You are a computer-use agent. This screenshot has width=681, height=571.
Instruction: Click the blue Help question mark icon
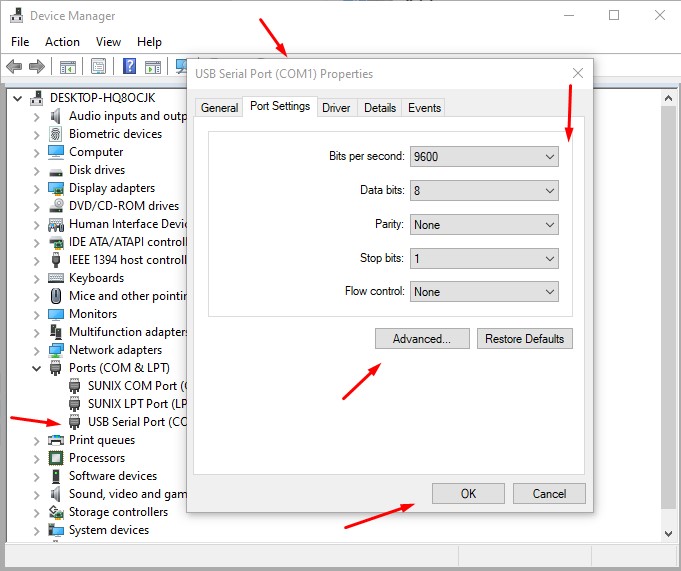click(x=129, y=66)
